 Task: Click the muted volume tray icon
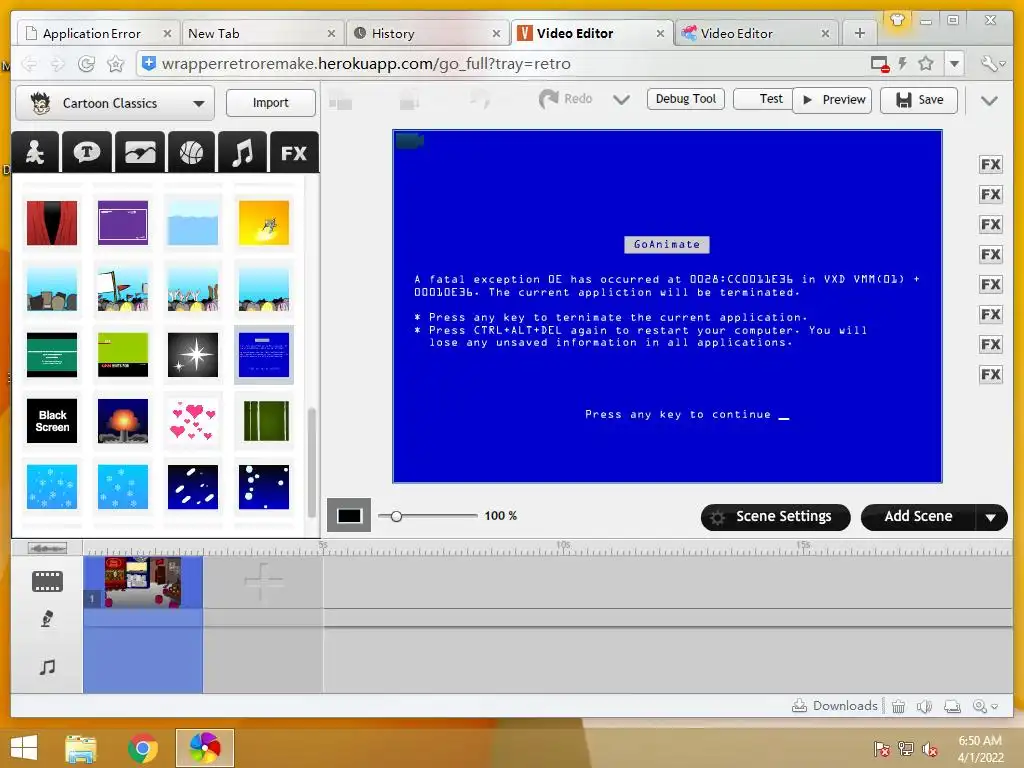coord(930,749)
